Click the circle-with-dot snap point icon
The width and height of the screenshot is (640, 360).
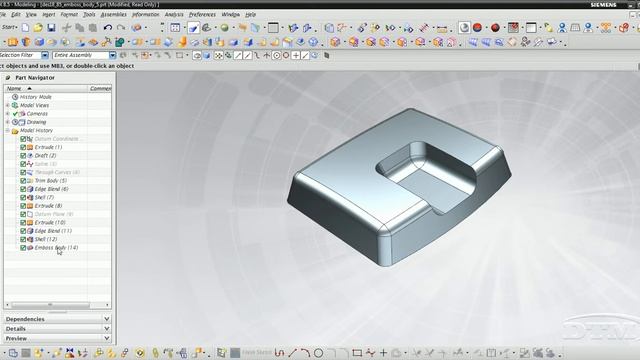pos(276,56)
